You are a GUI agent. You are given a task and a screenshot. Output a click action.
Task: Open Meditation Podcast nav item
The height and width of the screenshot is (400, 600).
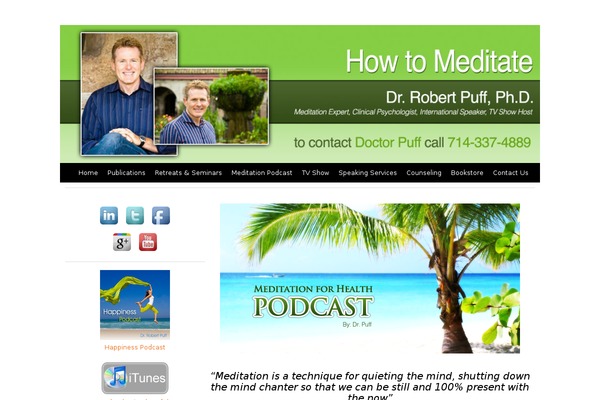262,173
